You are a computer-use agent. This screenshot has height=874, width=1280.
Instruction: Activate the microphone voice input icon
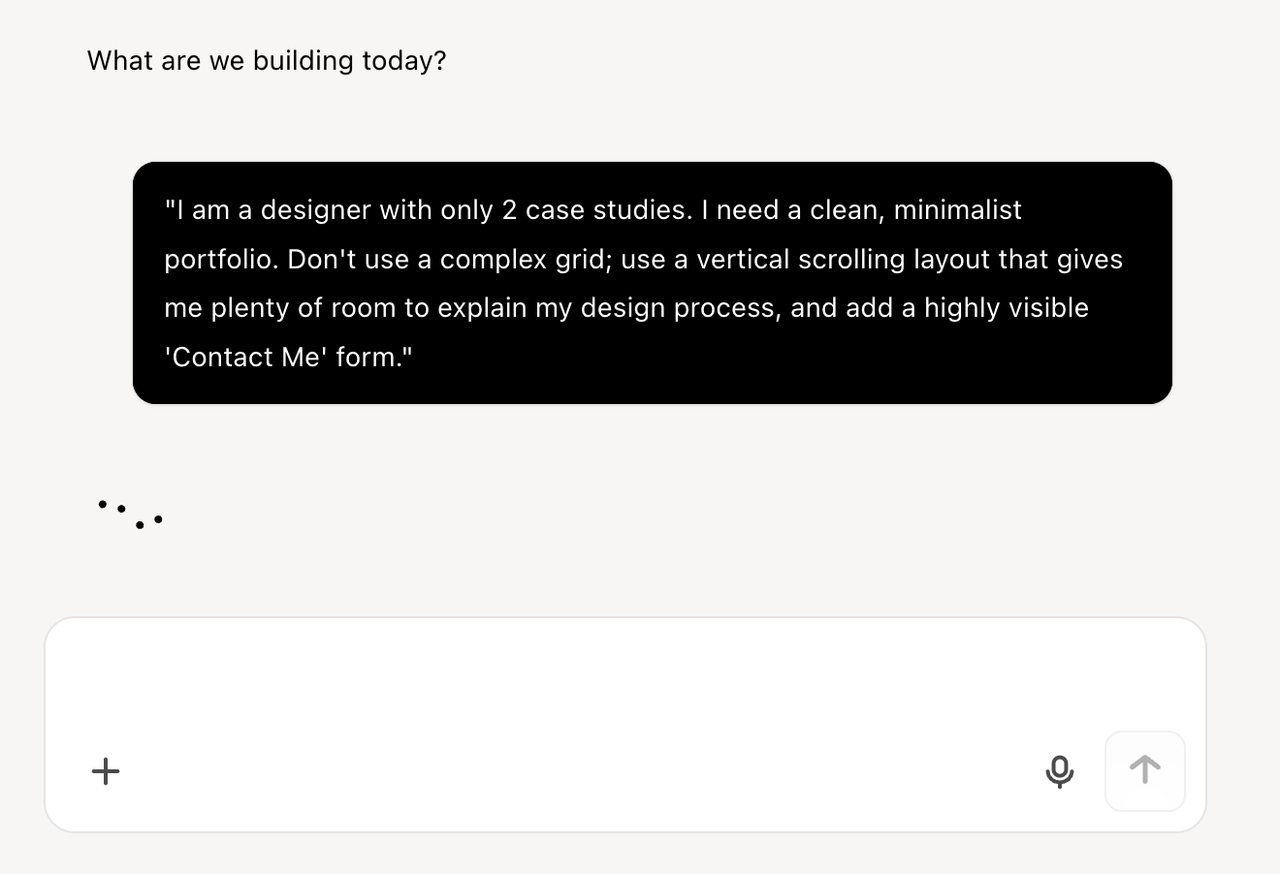[x=1059, y=771]
